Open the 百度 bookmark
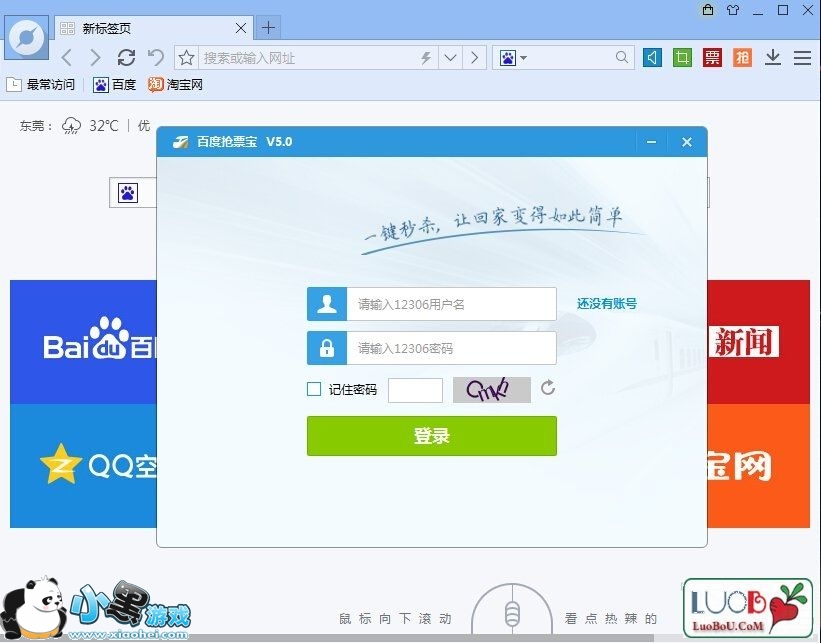 click(x=114, y=84)
